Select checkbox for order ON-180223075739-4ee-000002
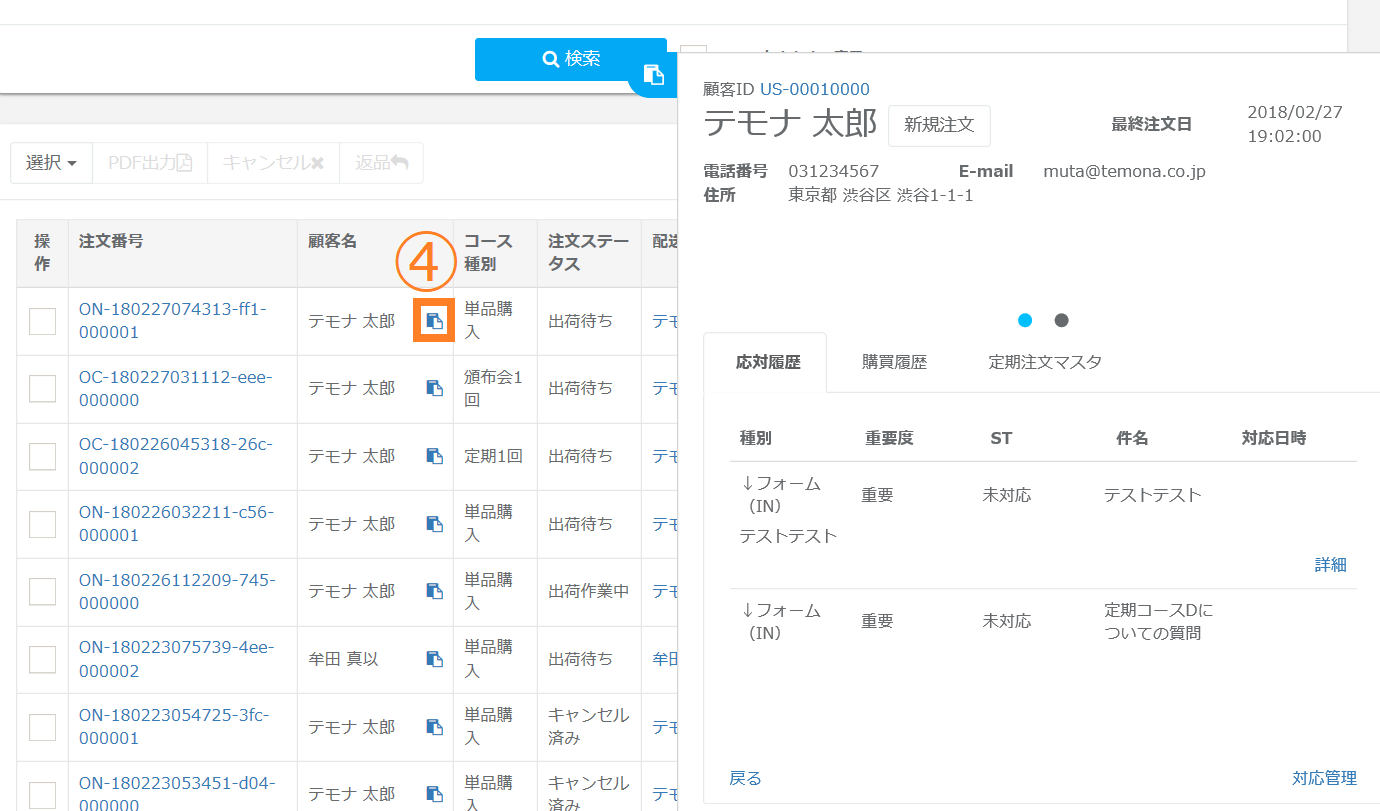The image size is (1380, 811). pyautogui.click(x=42, y=659)
